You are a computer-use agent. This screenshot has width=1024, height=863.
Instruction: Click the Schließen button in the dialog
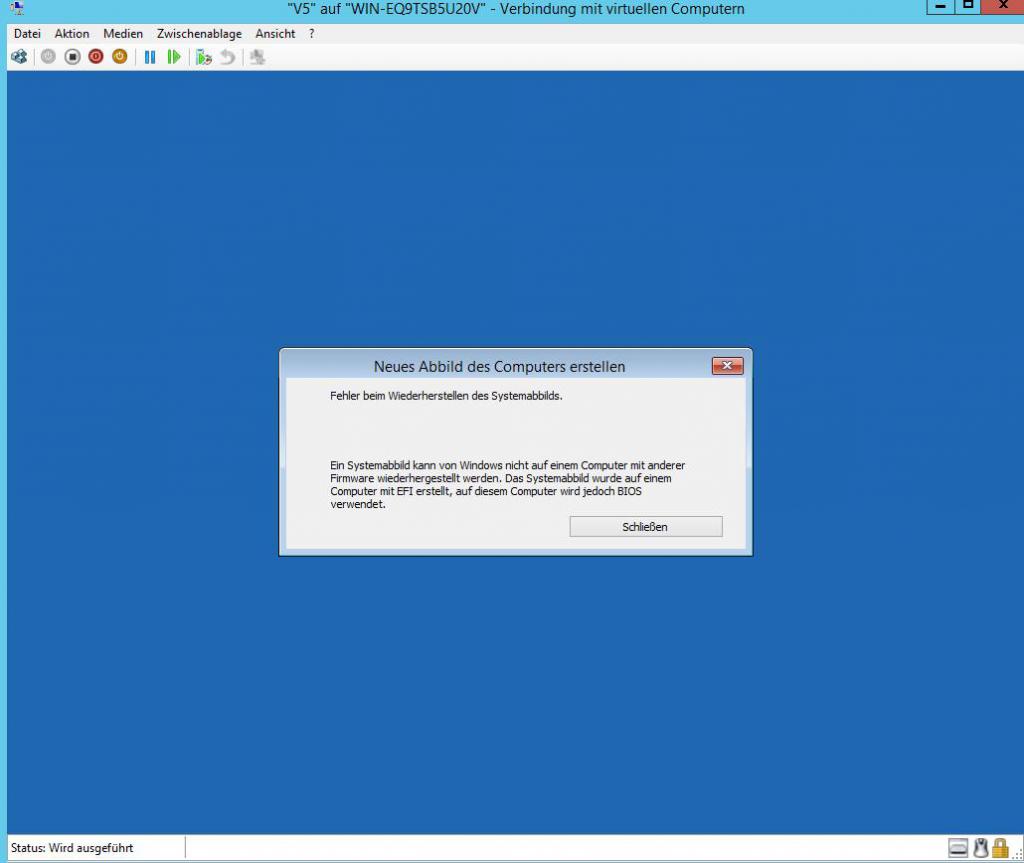click(646, 527)
